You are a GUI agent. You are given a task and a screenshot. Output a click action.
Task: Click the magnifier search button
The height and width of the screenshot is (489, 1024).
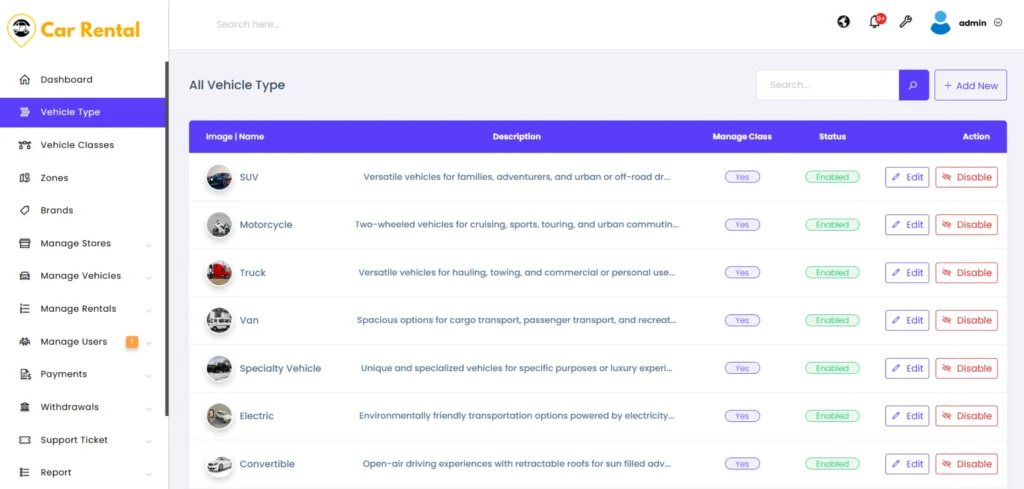click(x=913, y=85)
